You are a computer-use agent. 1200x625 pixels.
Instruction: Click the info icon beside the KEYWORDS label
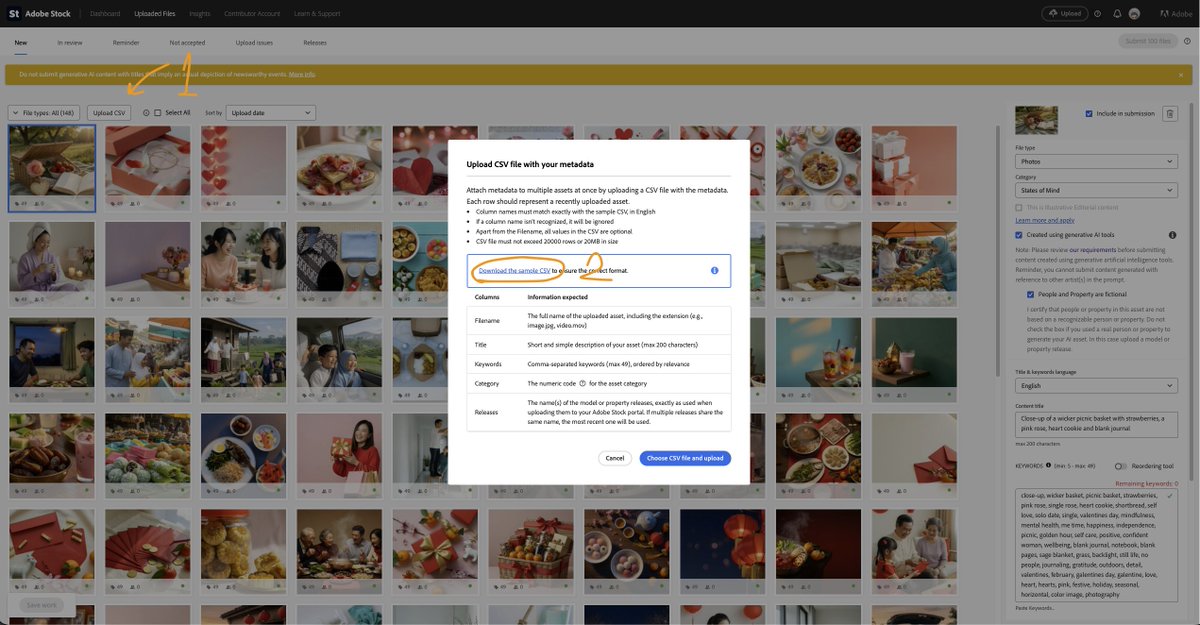(x=1048, y=465)
